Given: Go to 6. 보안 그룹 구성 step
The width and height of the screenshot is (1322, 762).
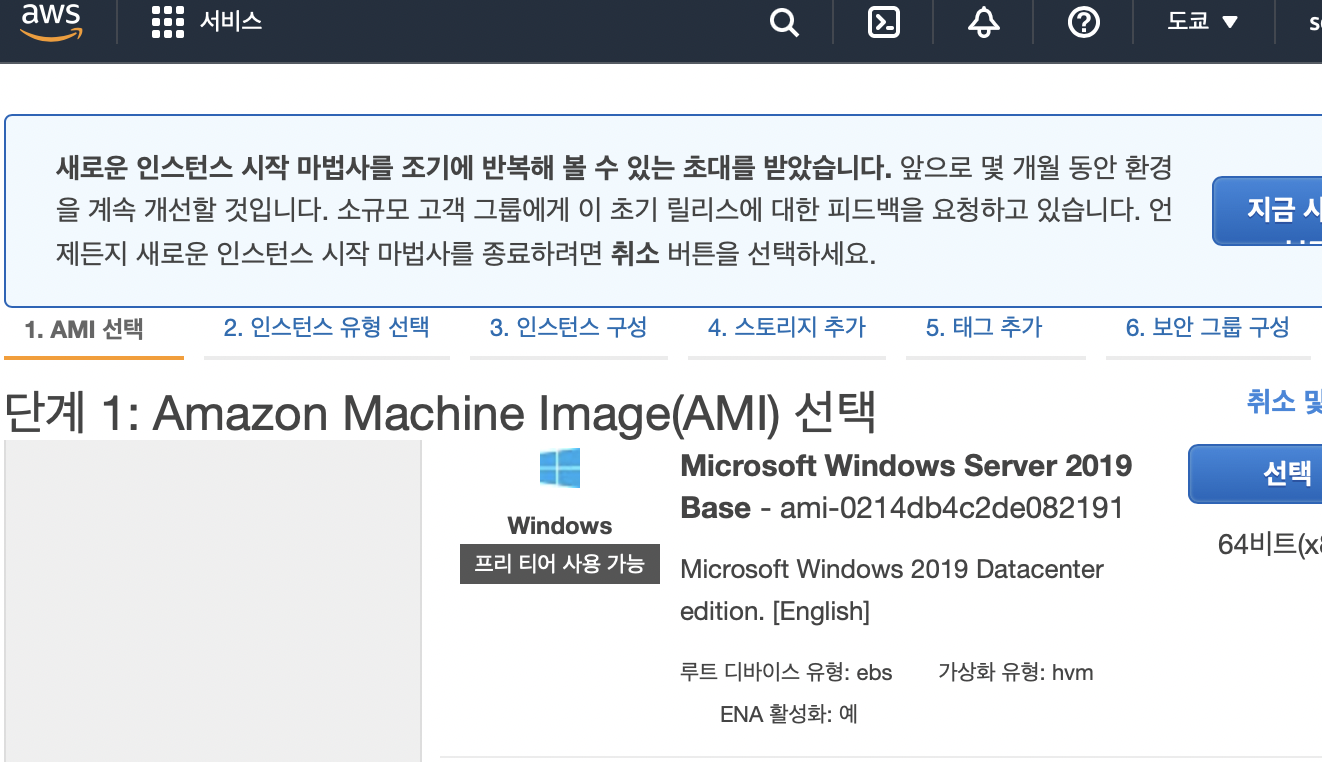Looking at the screenshot, I should click(1208, 327).
